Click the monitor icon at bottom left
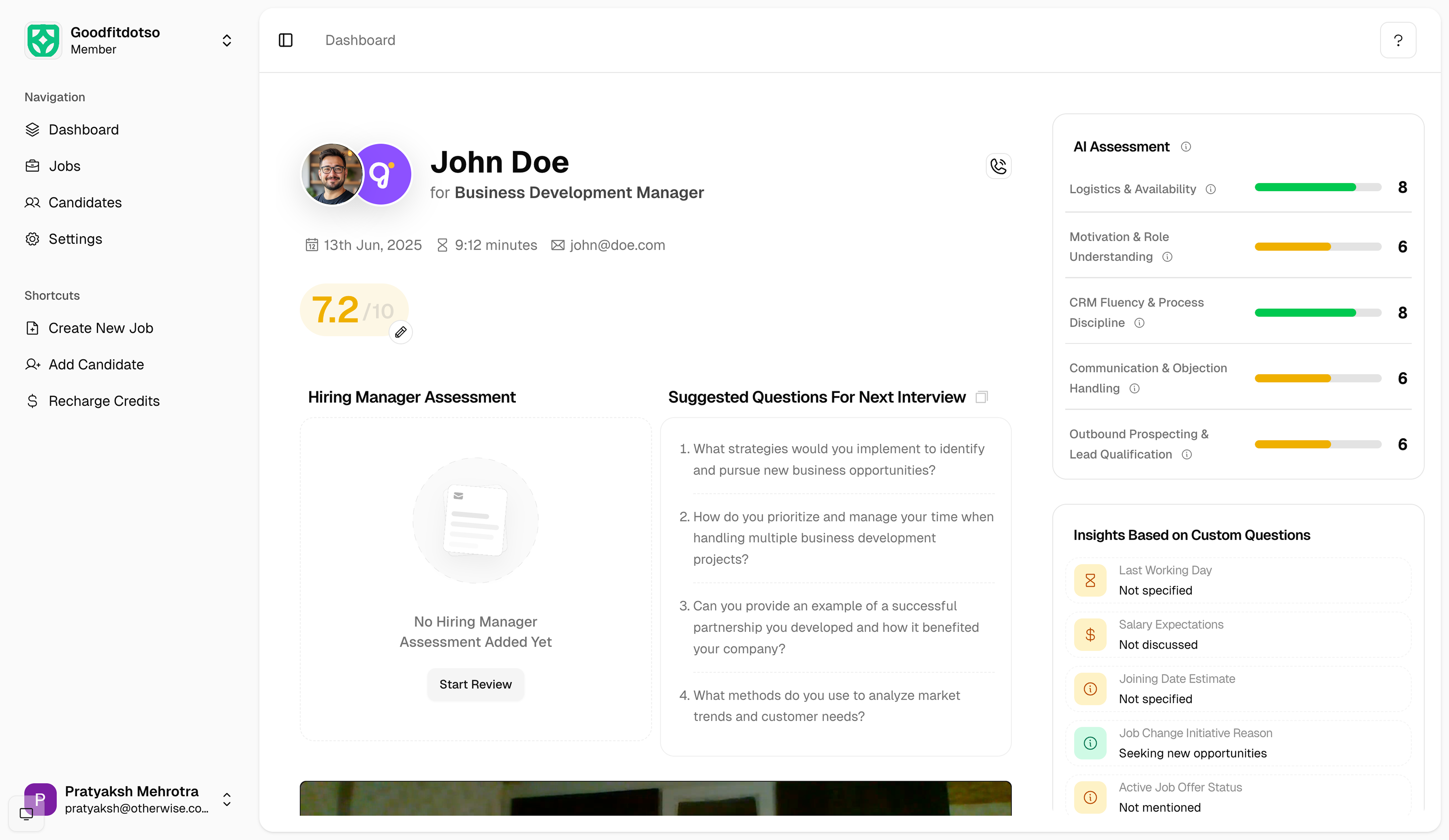1449x840 pixels. click(27, 813)
